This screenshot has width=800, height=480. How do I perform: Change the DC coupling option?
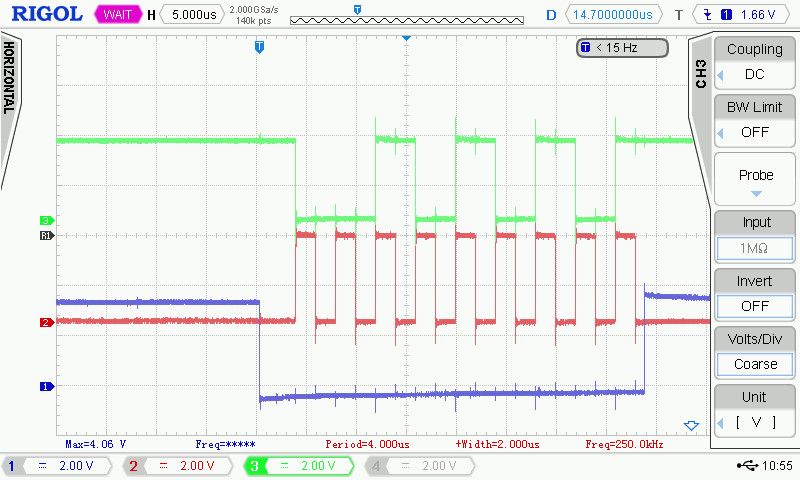click(x=755, y=74)
